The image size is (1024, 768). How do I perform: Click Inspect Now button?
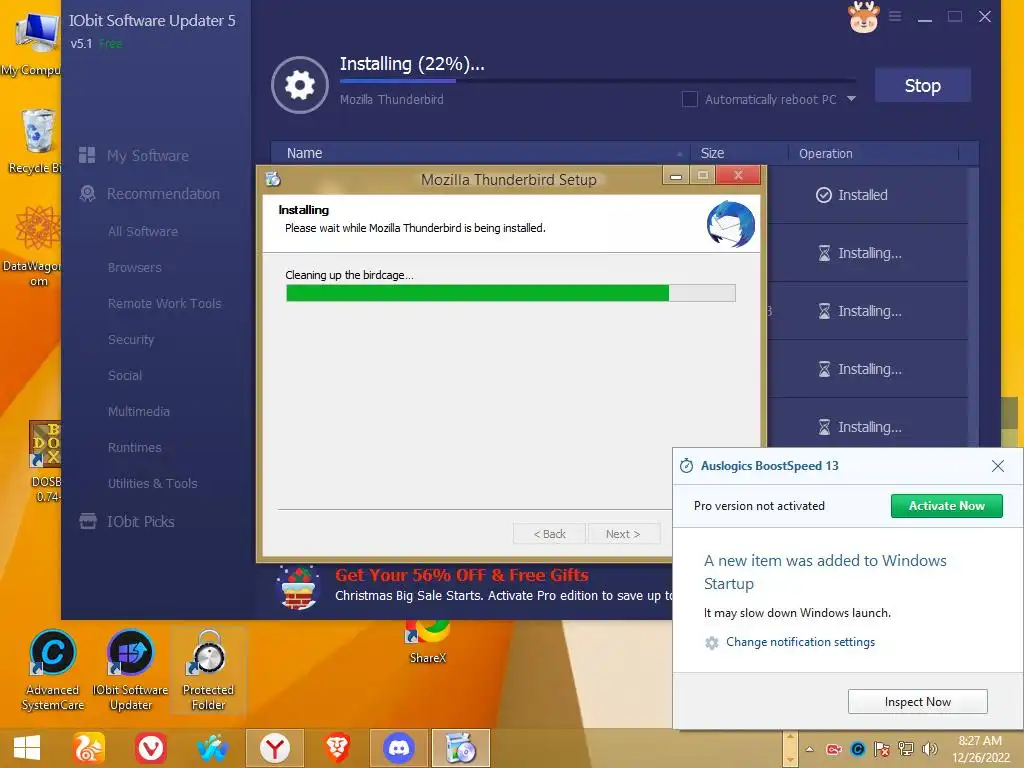point(918,701)
